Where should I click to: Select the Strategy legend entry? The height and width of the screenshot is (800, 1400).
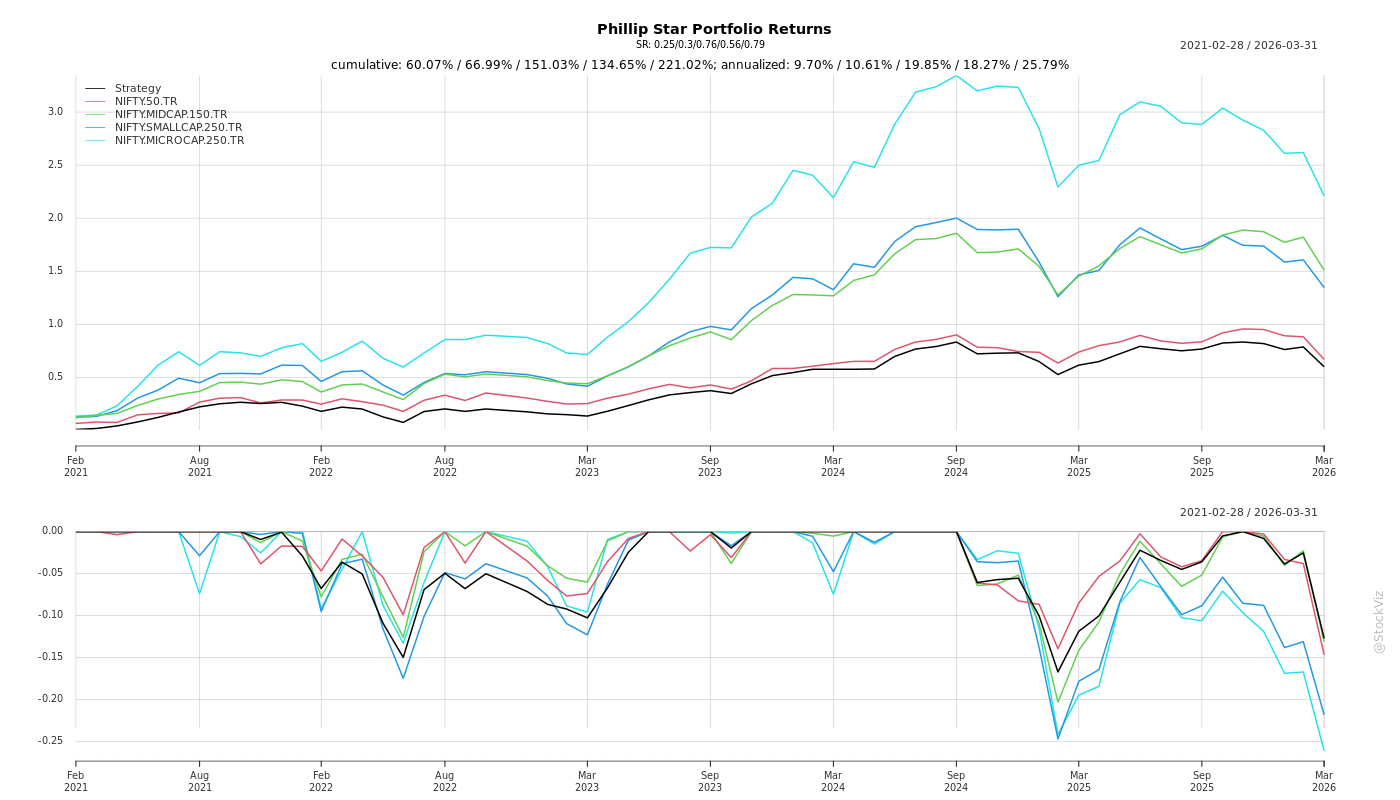tap(138, 89)
